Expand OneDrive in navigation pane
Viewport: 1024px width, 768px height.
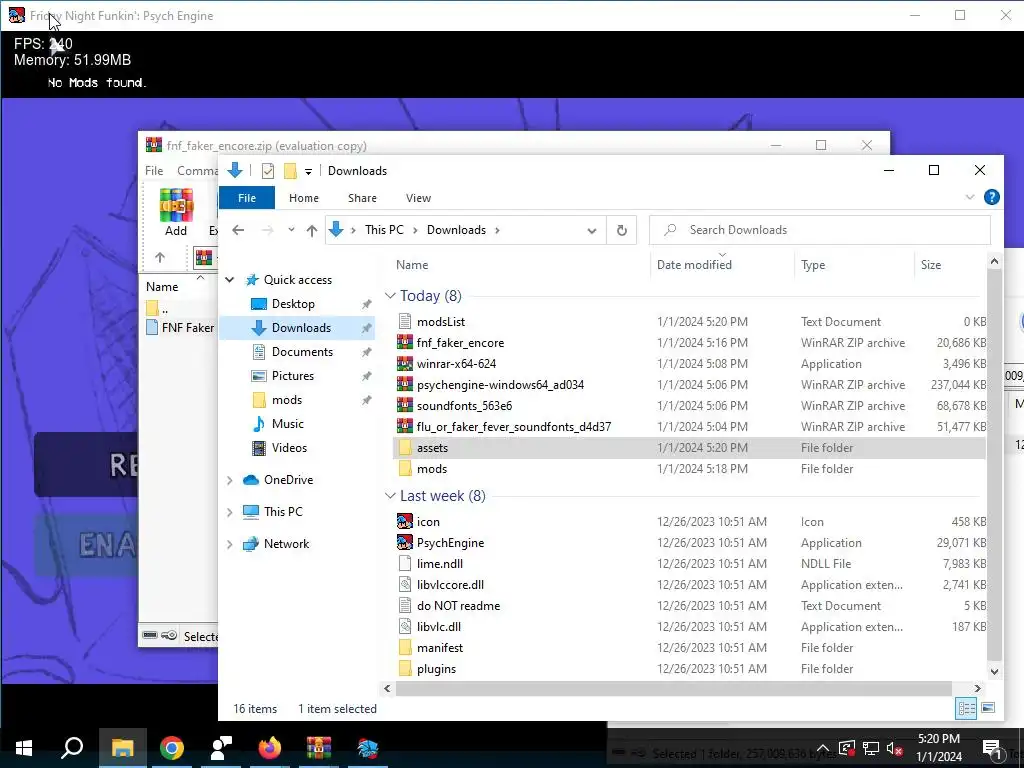point(229,480)
